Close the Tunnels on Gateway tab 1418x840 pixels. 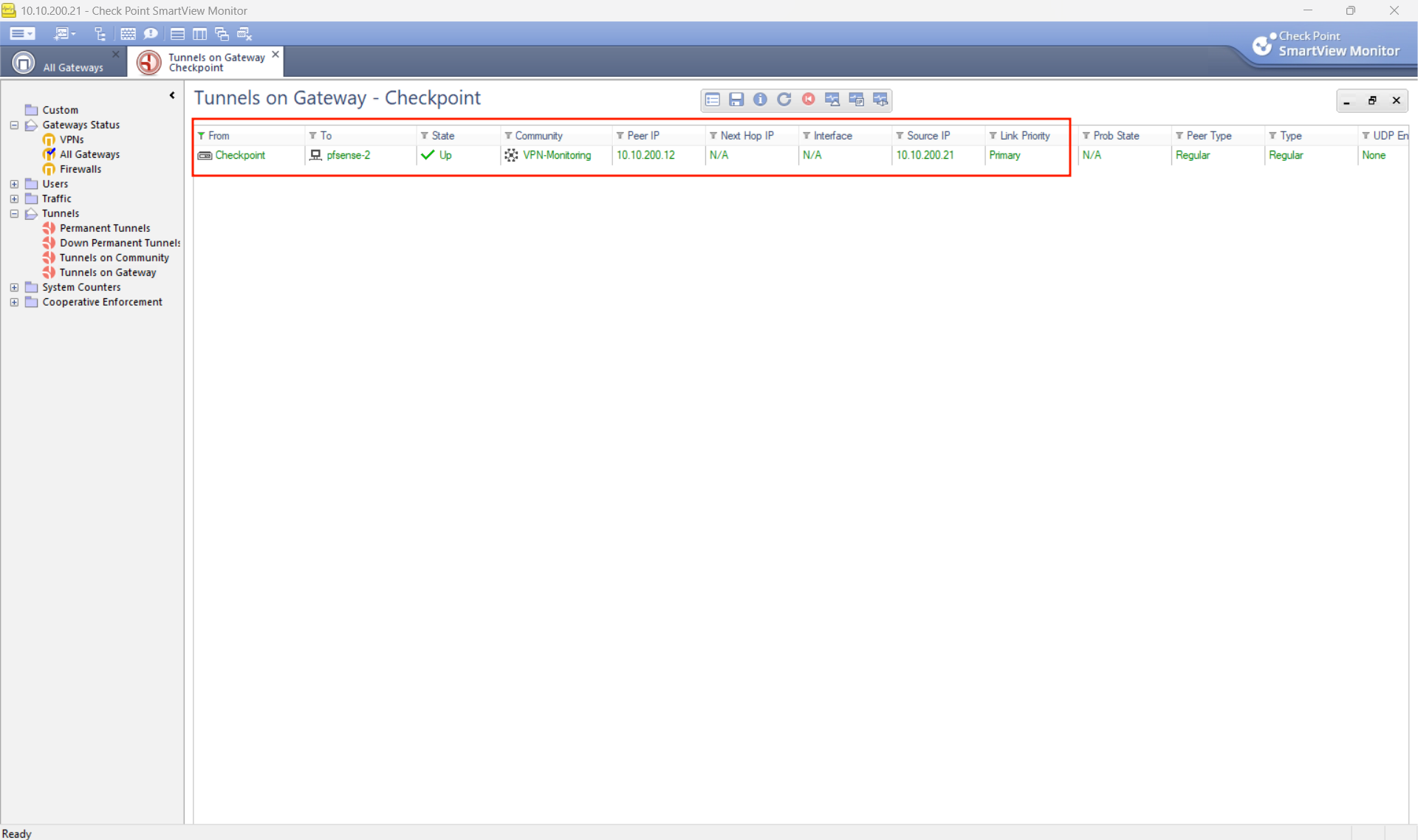275,54
